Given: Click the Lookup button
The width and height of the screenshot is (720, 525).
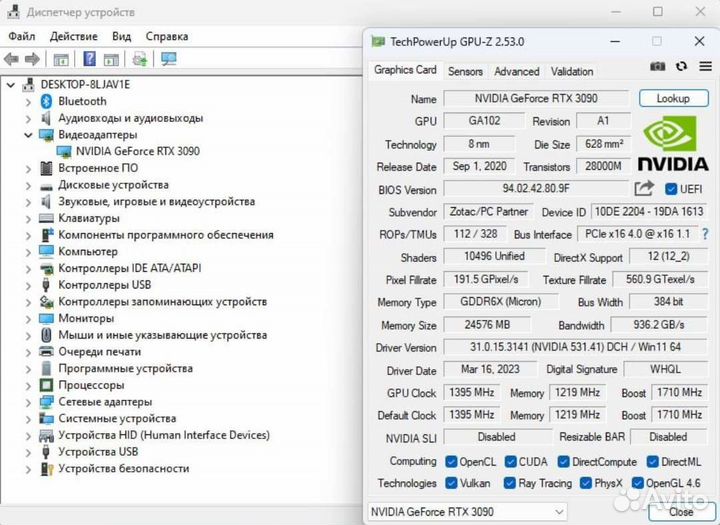Looking at the screenshot, I should [x=674, y=98].
